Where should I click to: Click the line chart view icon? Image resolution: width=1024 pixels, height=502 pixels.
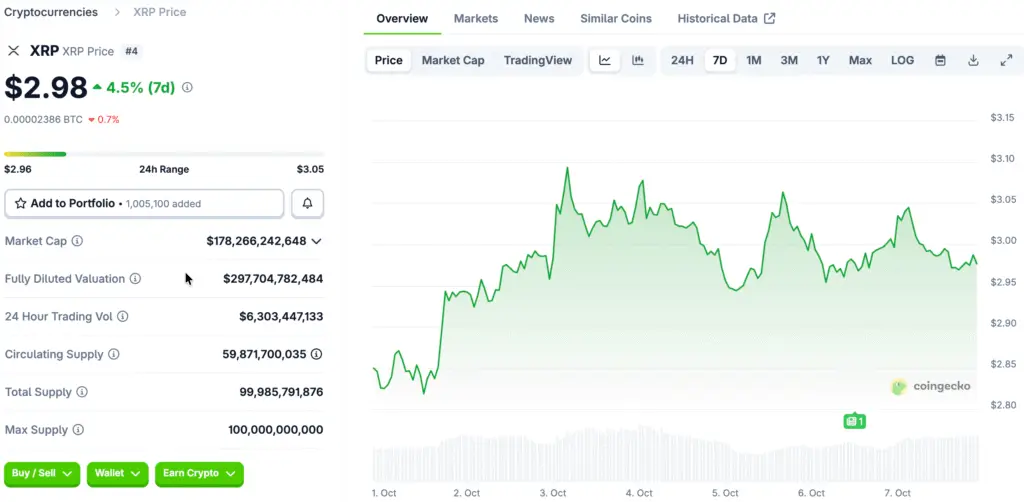click(x=605, y=60)
